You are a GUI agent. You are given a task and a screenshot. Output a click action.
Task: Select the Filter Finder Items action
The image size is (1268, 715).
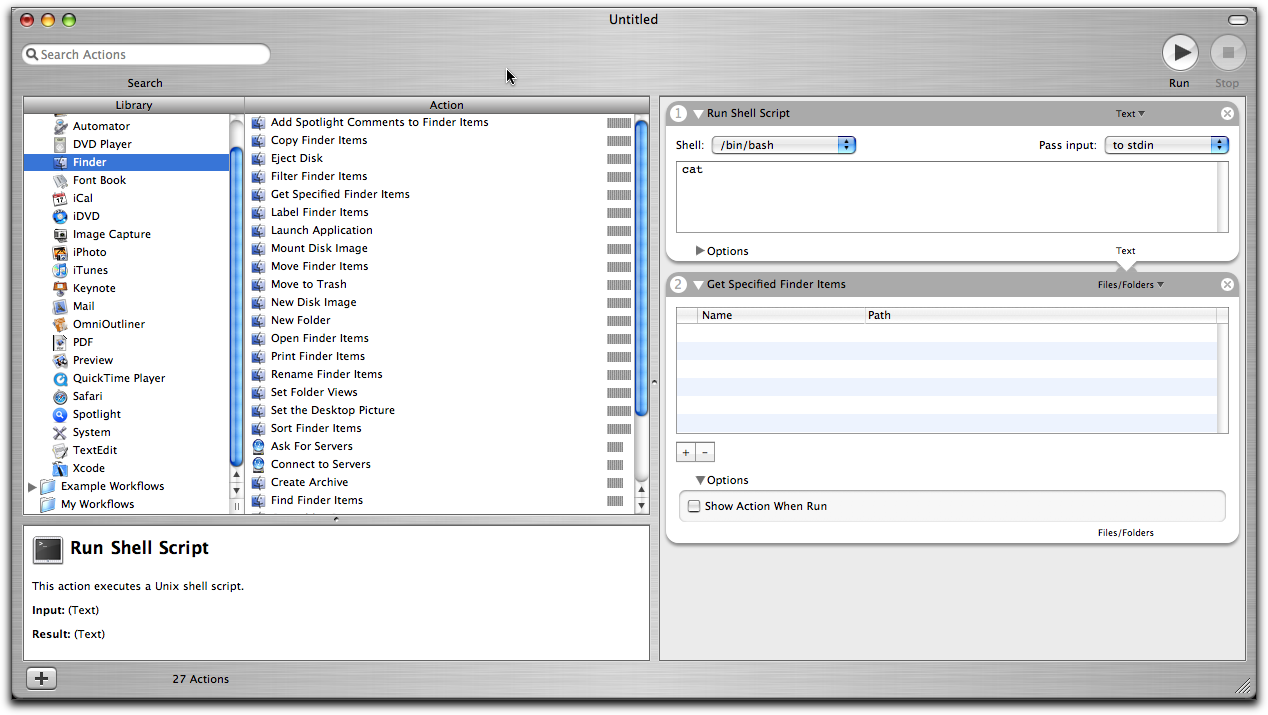coord(319,176)
